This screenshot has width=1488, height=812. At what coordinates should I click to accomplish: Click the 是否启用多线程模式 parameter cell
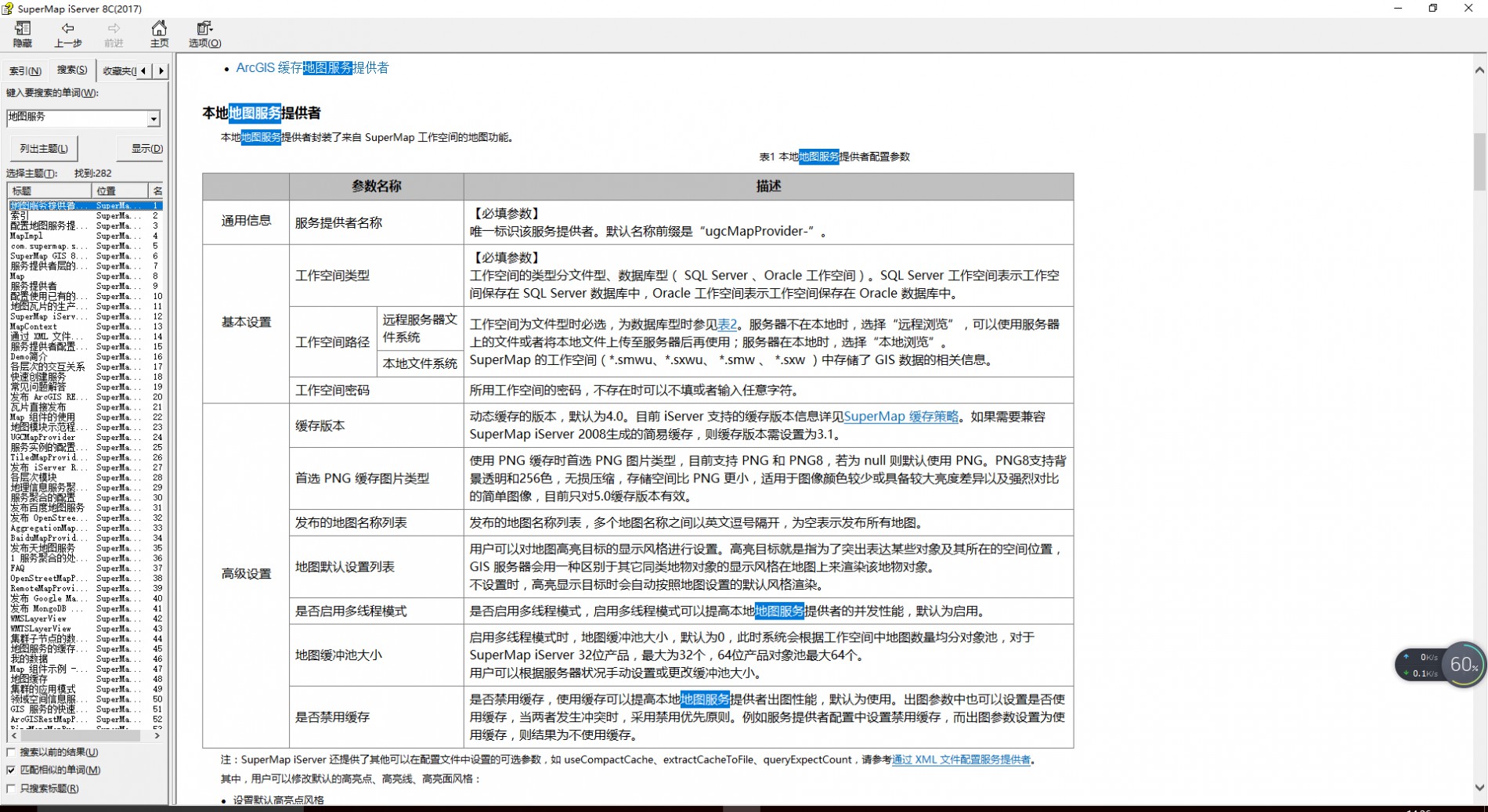[376, 612]
